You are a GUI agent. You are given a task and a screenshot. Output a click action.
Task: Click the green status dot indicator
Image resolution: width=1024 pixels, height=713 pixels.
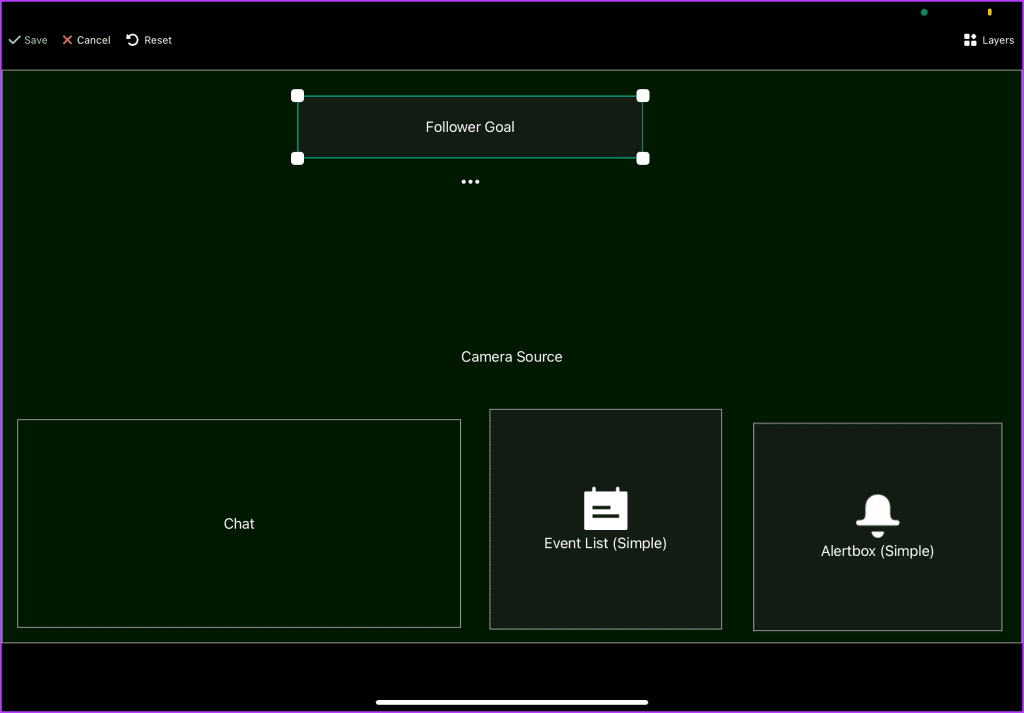tap(924, 12)
